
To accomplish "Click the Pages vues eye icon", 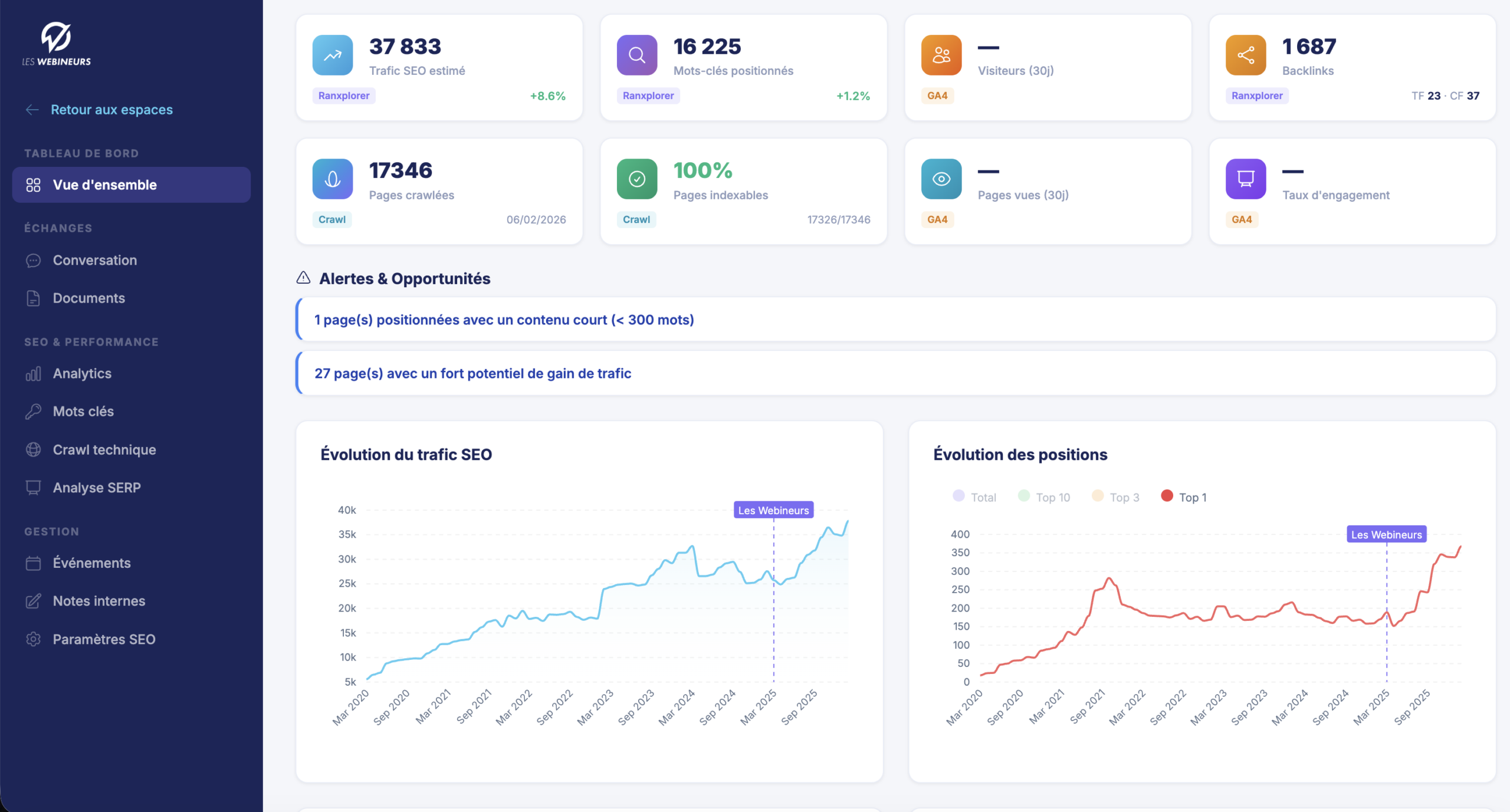I will coord(941,179).
